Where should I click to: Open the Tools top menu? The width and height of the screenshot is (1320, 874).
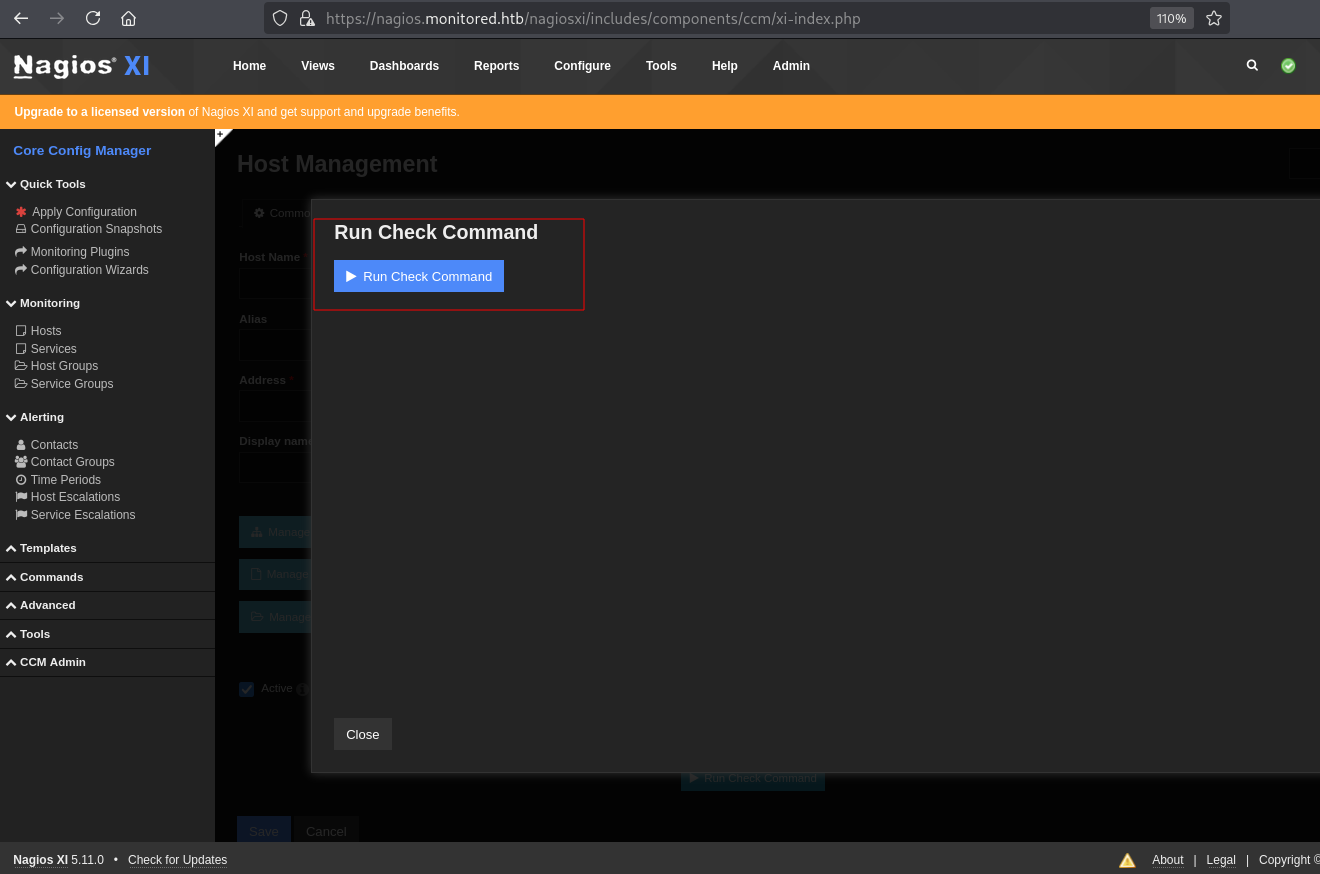661,66
